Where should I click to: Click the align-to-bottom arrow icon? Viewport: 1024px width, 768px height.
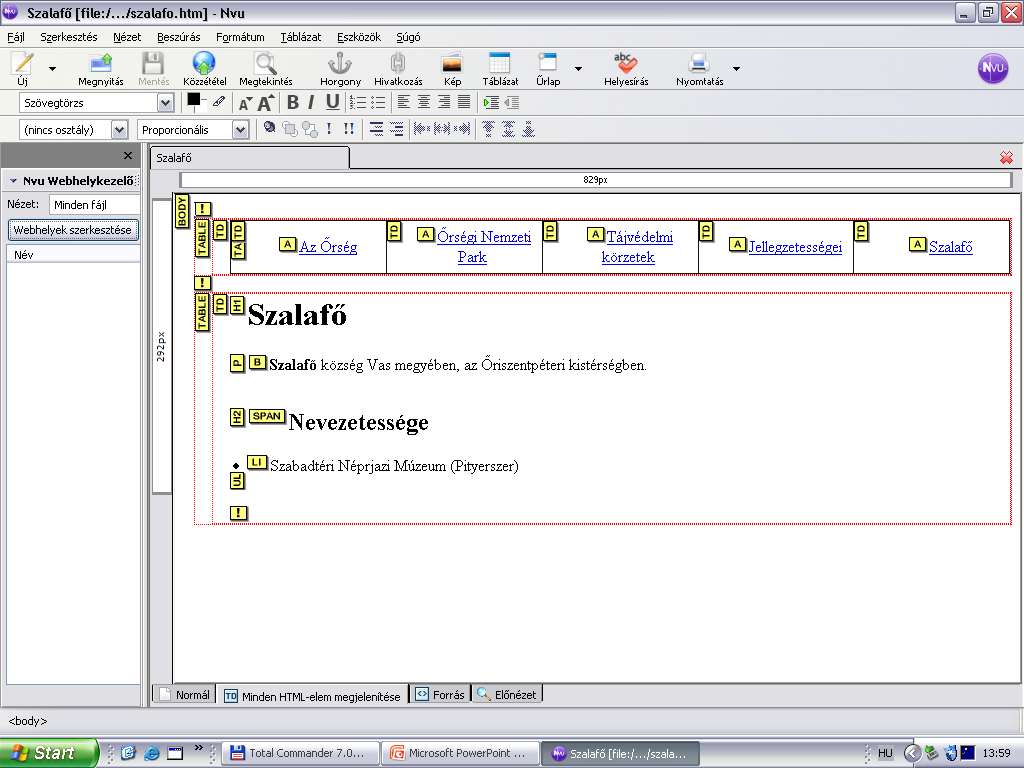click(528, 129)
